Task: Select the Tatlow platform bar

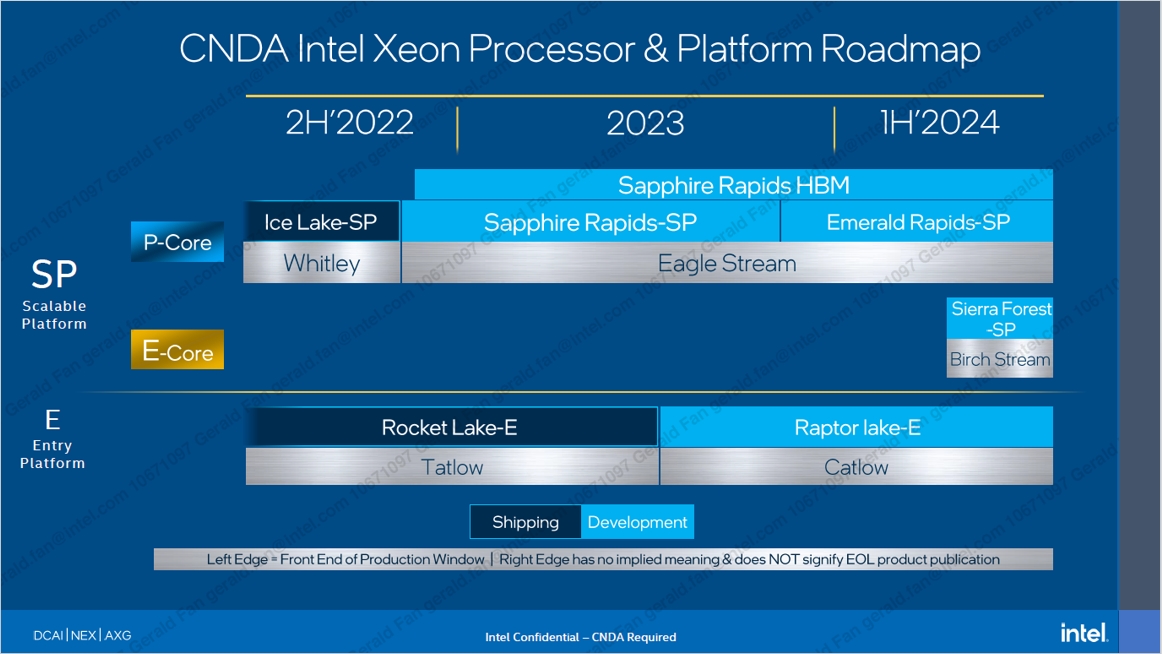Action: tap(451, 467)
